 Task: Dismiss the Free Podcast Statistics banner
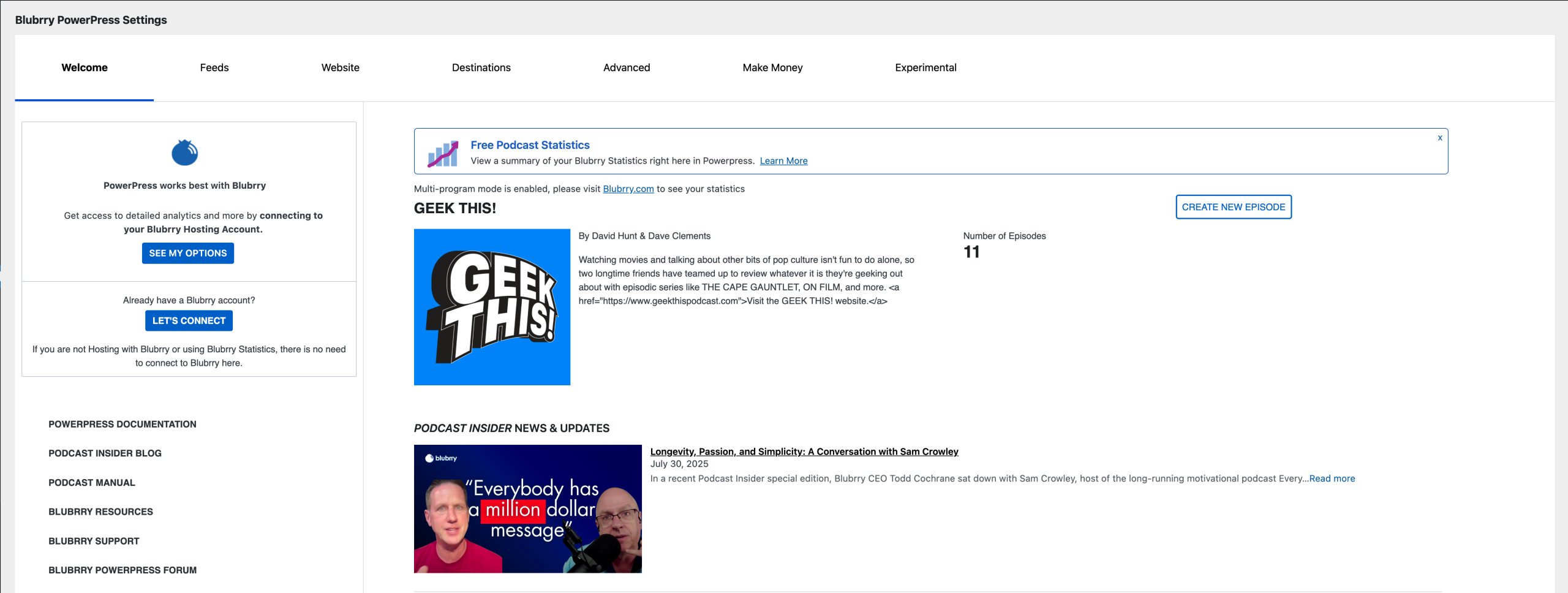[x=1440, y=138]
